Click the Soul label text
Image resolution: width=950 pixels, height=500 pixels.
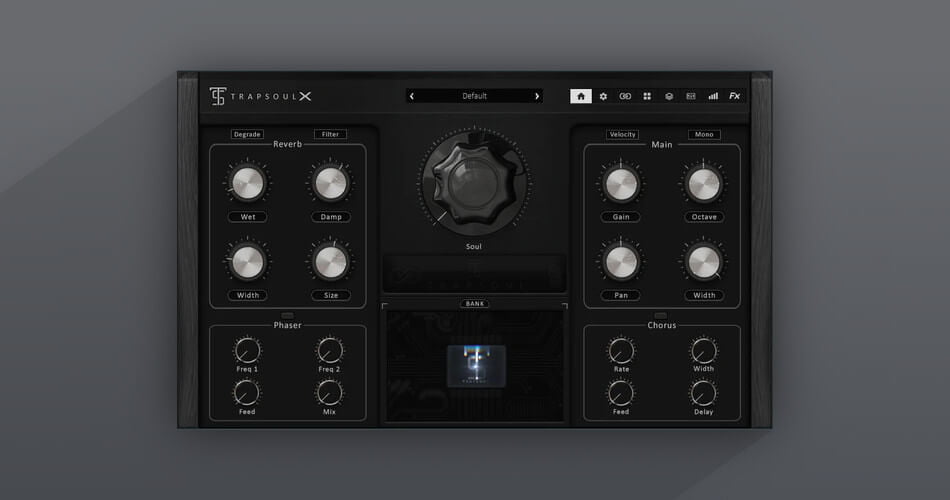coord(474,247)
